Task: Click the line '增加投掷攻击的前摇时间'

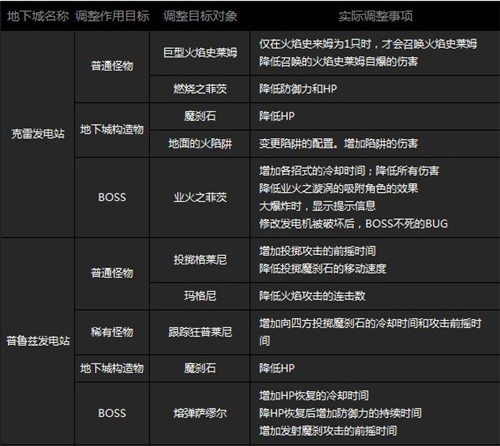Action: click(x=317, y=251)
